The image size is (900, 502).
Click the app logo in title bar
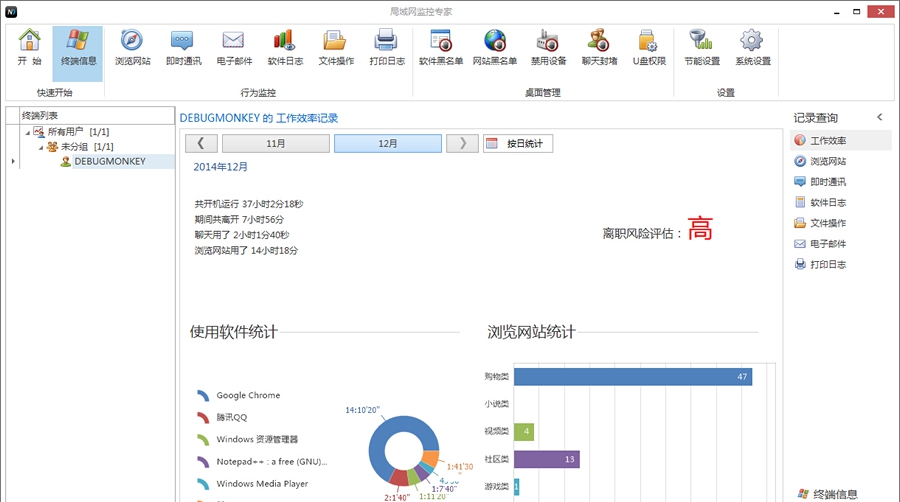[x=11, y=11]
